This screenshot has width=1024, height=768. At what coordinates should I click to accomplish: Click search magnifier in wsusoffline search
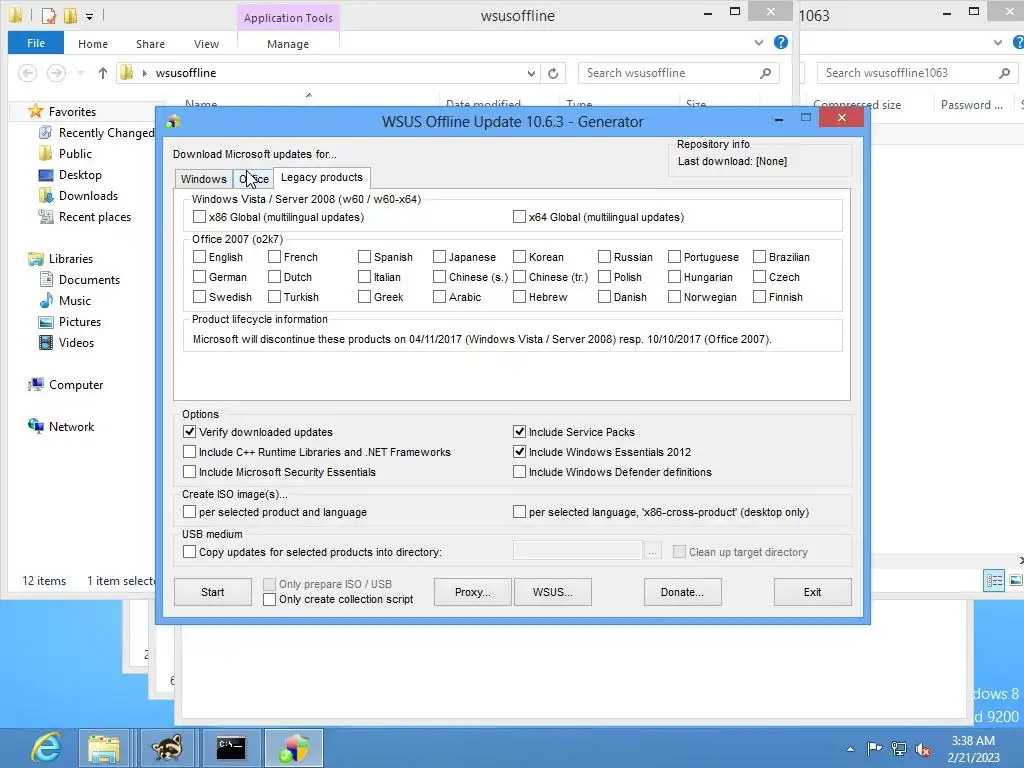click(765, 73)
